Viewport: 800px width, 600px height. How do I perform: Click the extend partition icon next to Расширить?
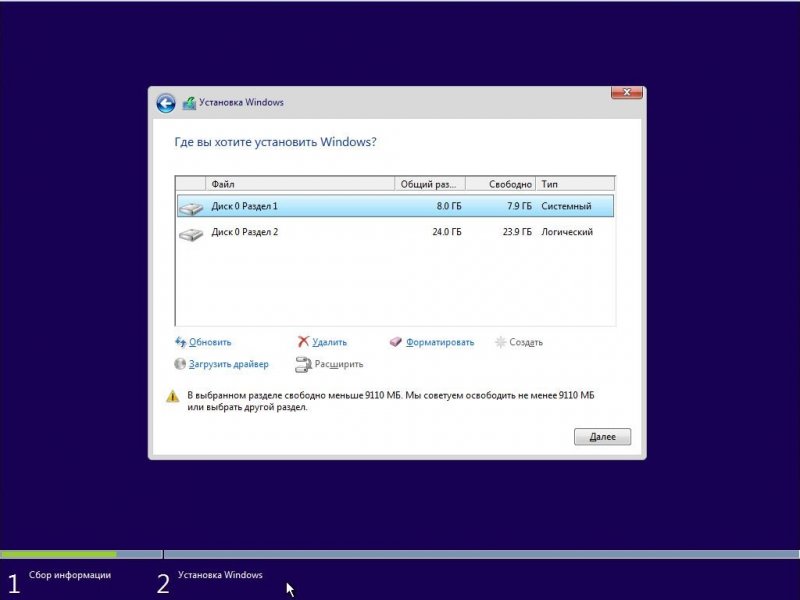tap(303, 364)
